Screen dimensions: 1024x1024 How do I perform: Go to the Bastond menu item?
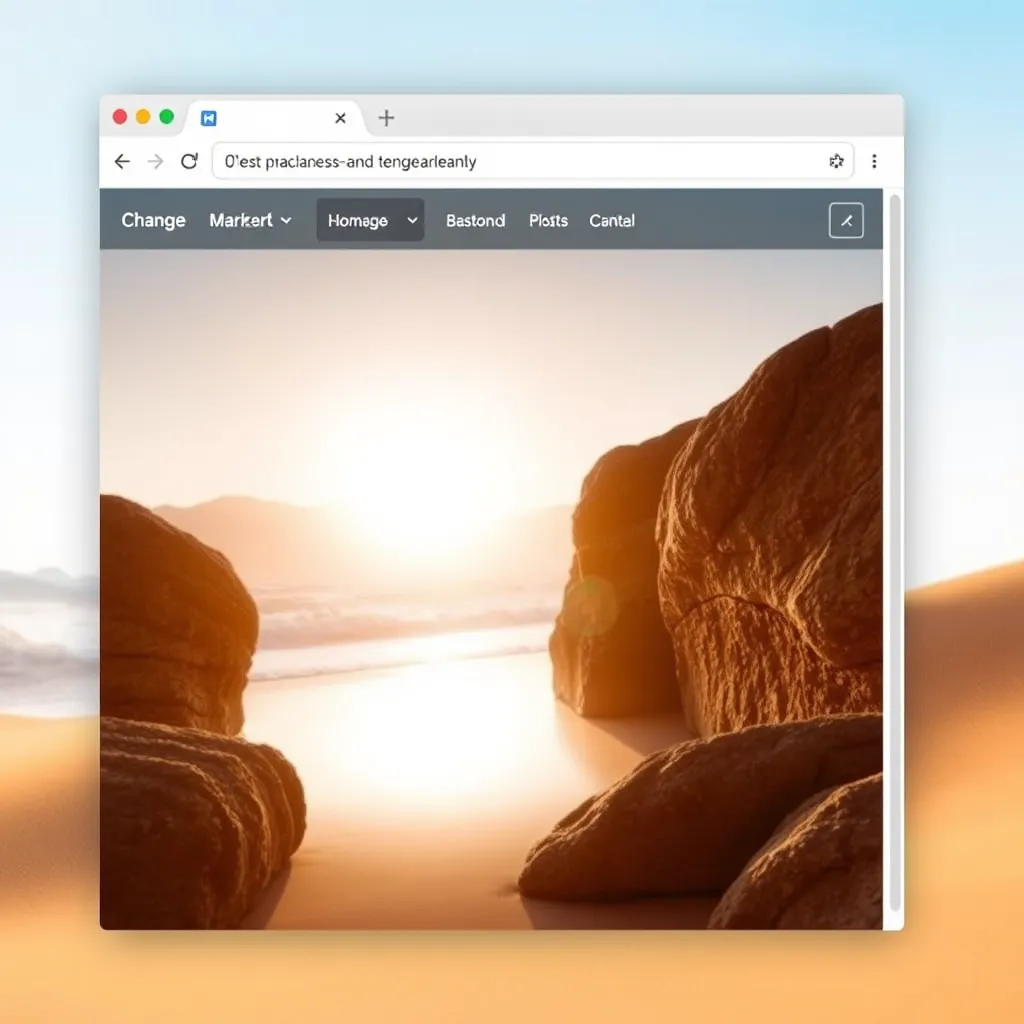tap(475, 220)
